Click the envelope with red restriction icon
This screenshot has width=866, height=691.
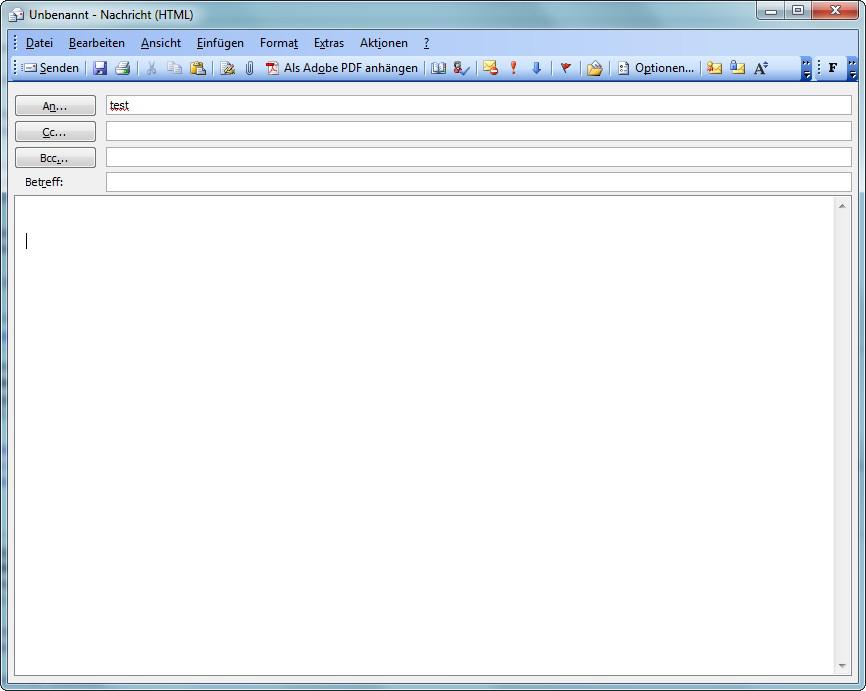click(490, 68)
